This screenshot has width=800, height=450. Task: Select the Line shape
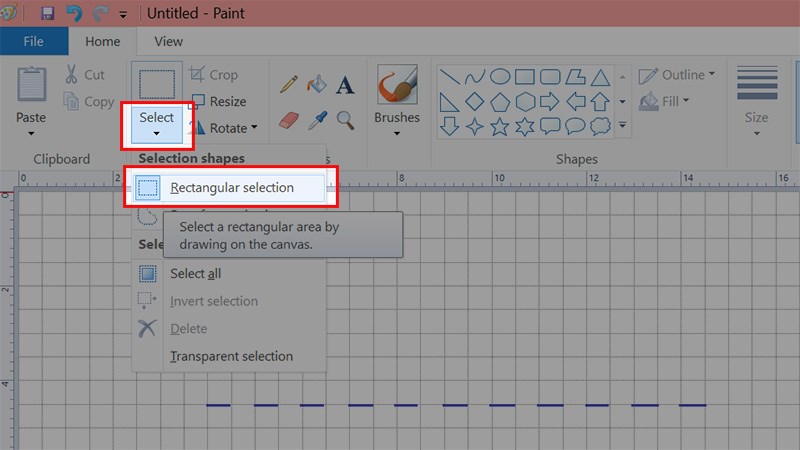coord(449,77)
